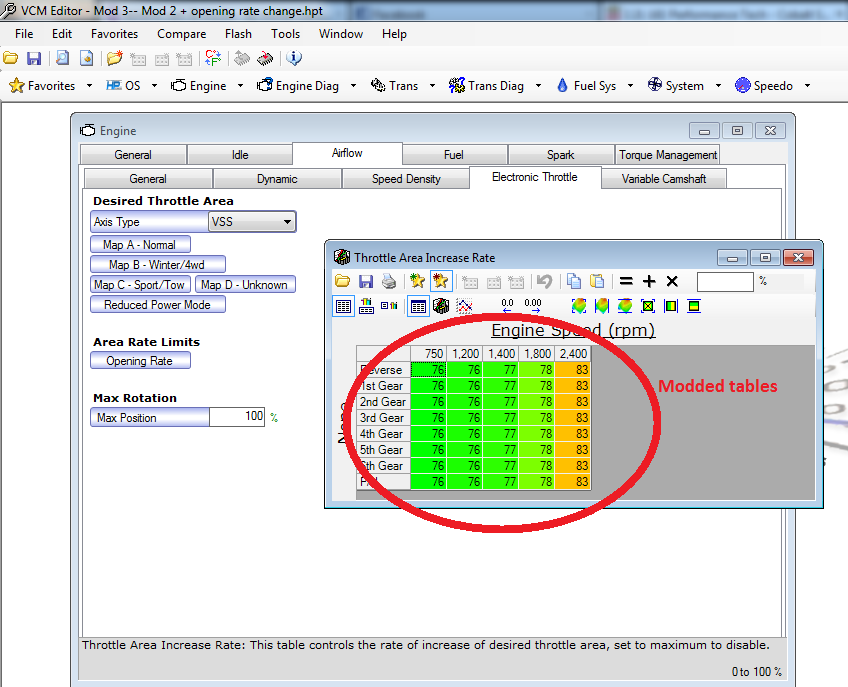The height and width of the screenshot is (687, 848).
Task: Expand the Trans Diag dropdown arrow
Action: tap(538, 85)
